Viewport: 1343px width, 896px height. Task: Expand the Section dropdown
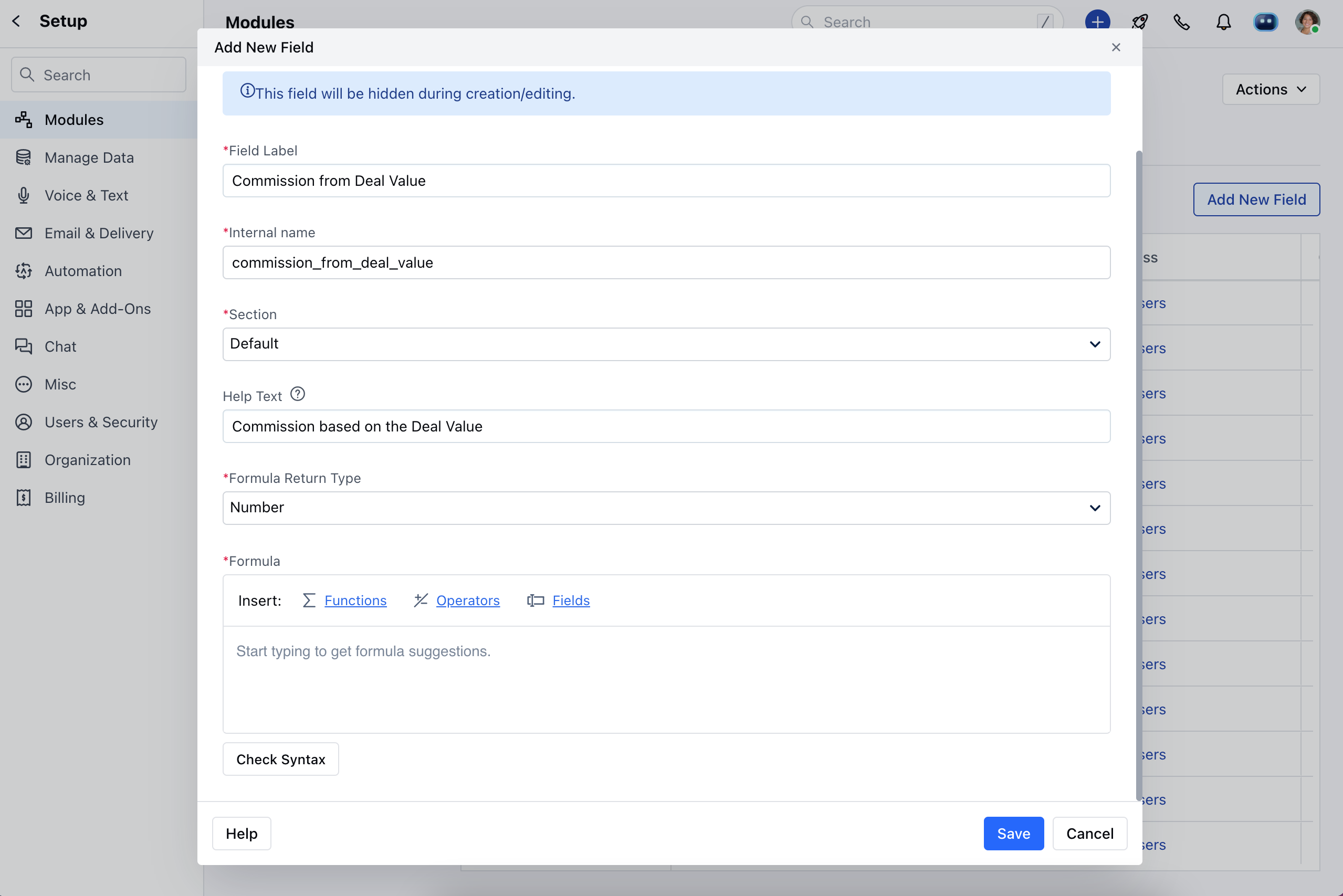coord(666,344)
